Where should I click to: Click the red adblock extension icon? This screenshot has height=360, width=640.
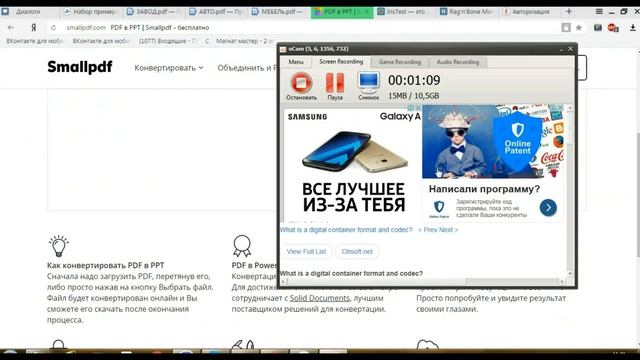(613, 28)
